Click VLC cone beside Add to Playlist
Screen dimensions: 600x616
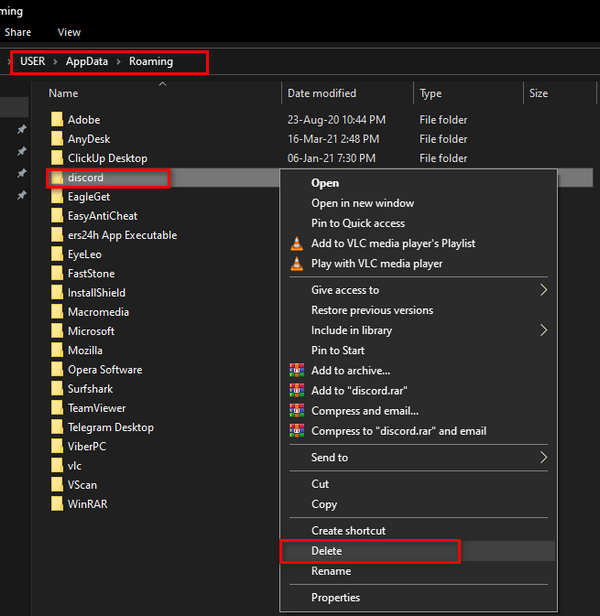297,244
